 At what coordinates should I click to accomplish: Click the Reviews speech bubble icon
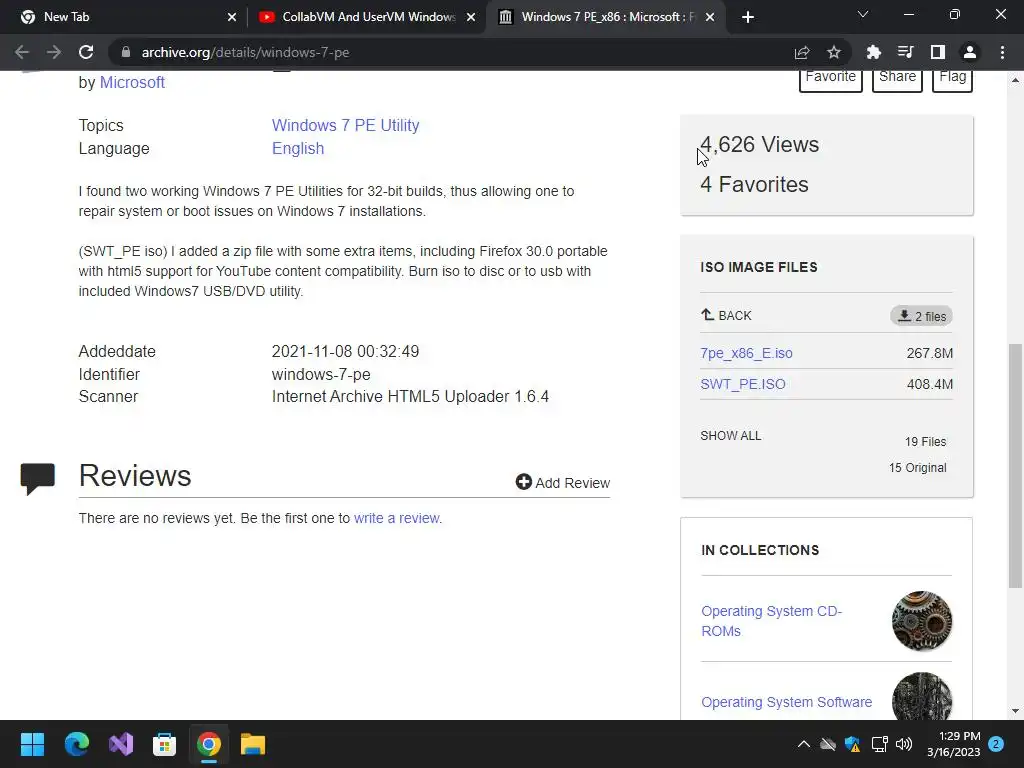point(37,479)
